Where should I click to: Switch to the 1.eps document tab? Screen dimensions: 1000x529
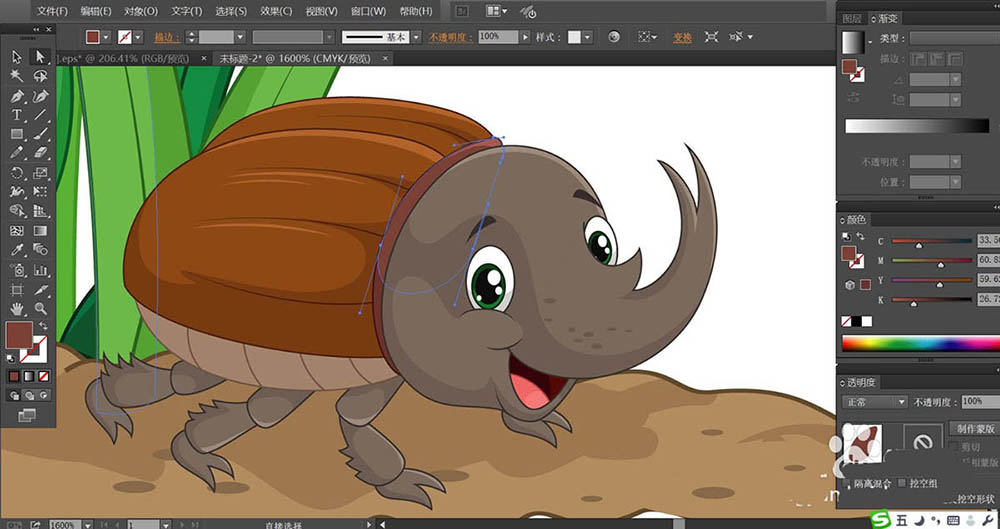click(x=120, y=59)
